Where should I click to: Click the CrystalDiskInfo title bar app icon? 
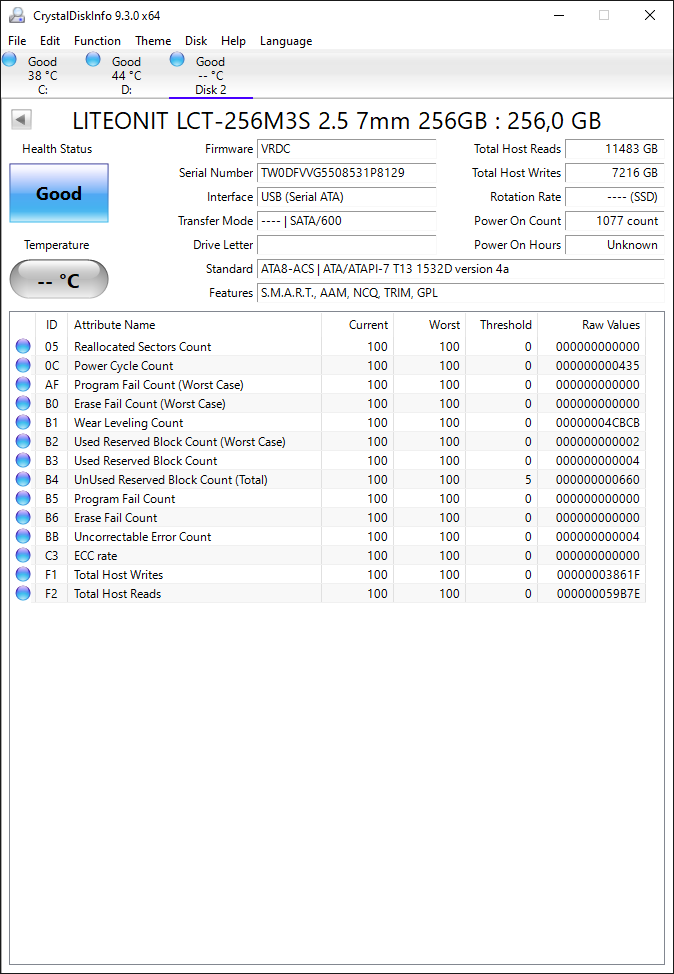point(17,16)
